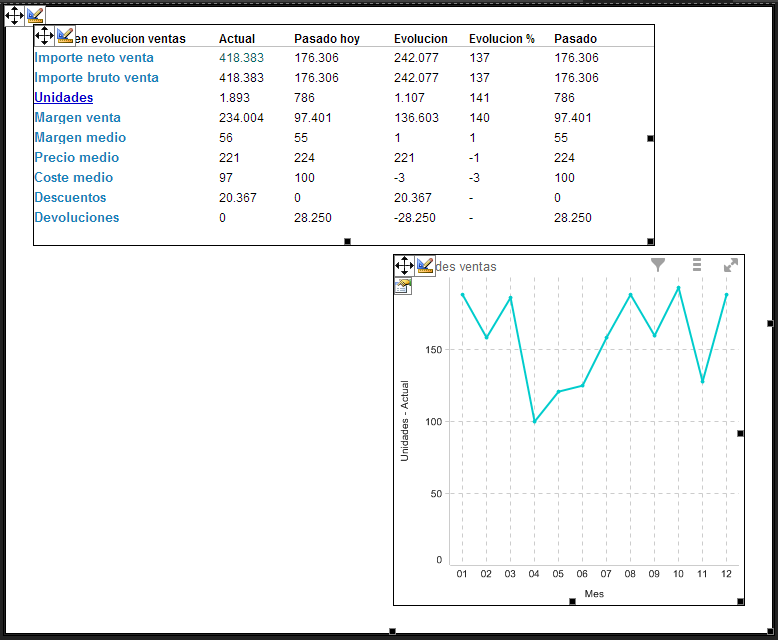This screenshot has height=640, width=778.
Task: Click the Devoluciones row label
Action: tap(76, 218)
